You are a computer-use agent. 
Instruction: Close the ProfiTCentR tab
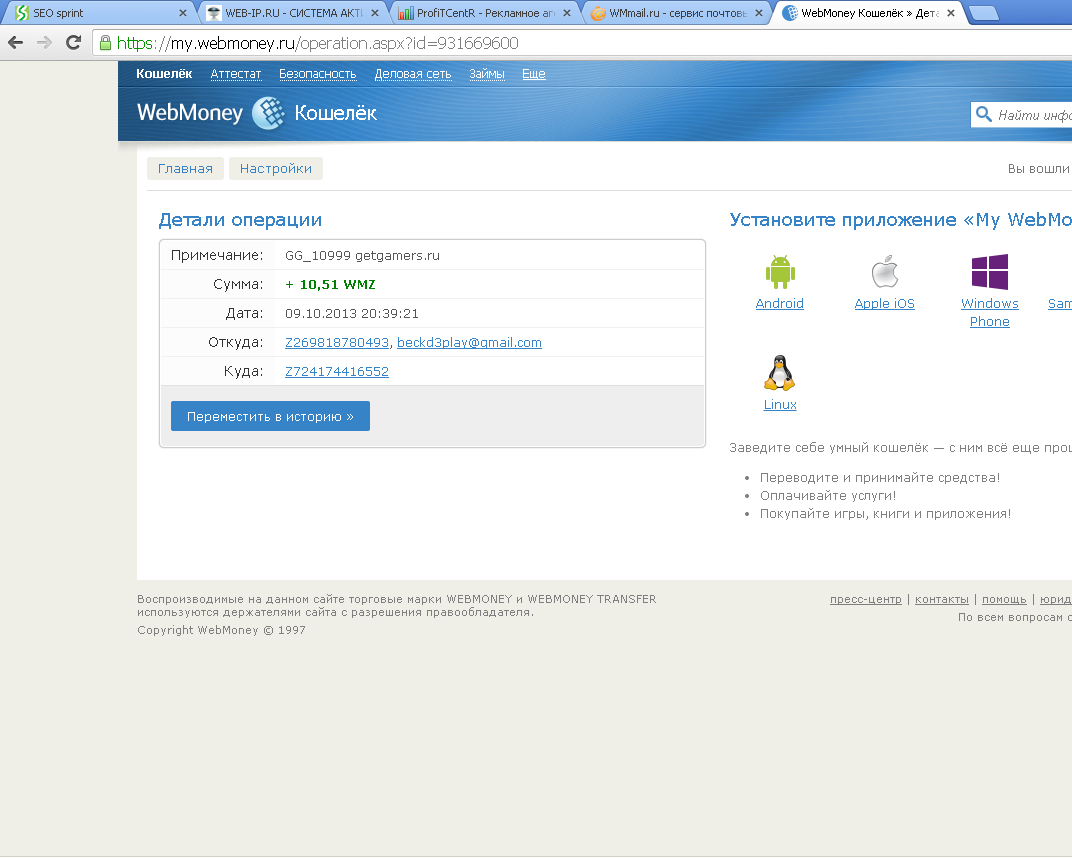567,13
